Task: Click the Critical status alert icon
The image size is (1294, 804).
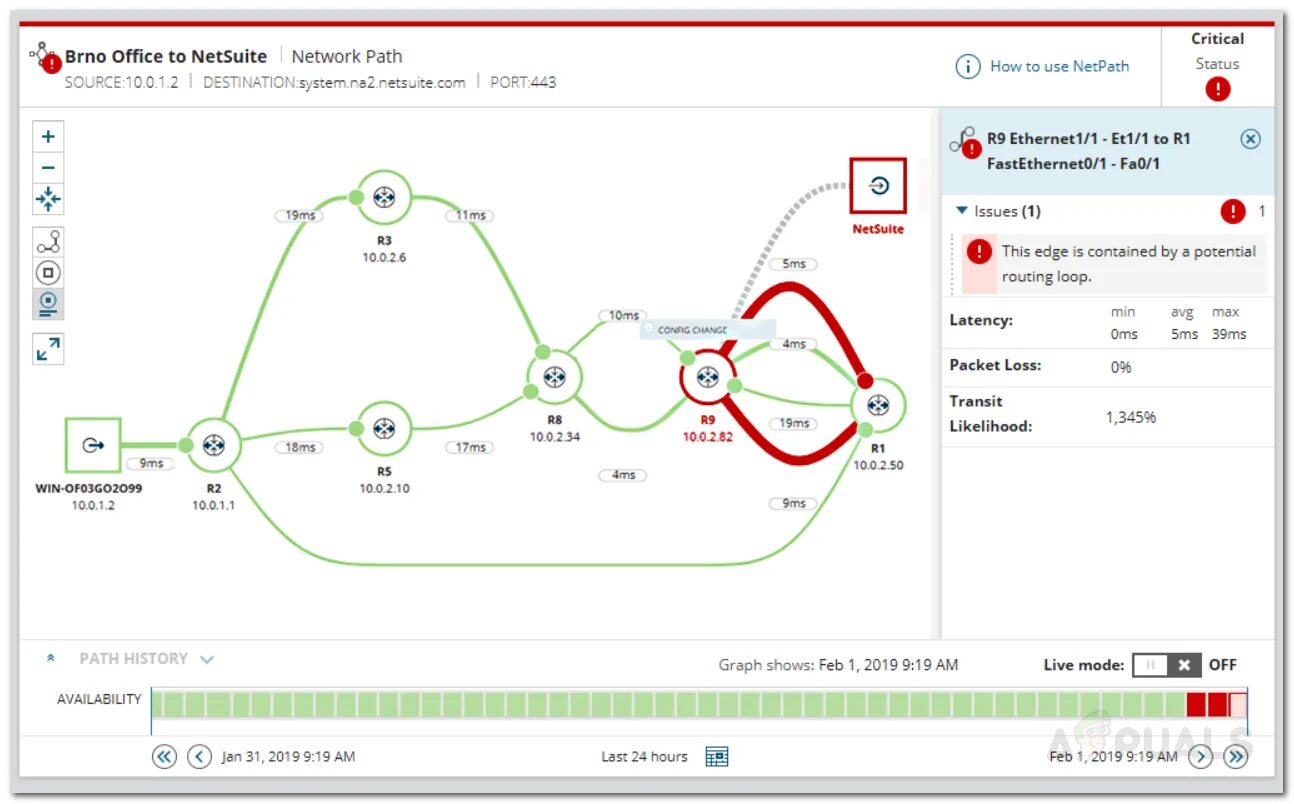Action: click(x=1217, y=88)
